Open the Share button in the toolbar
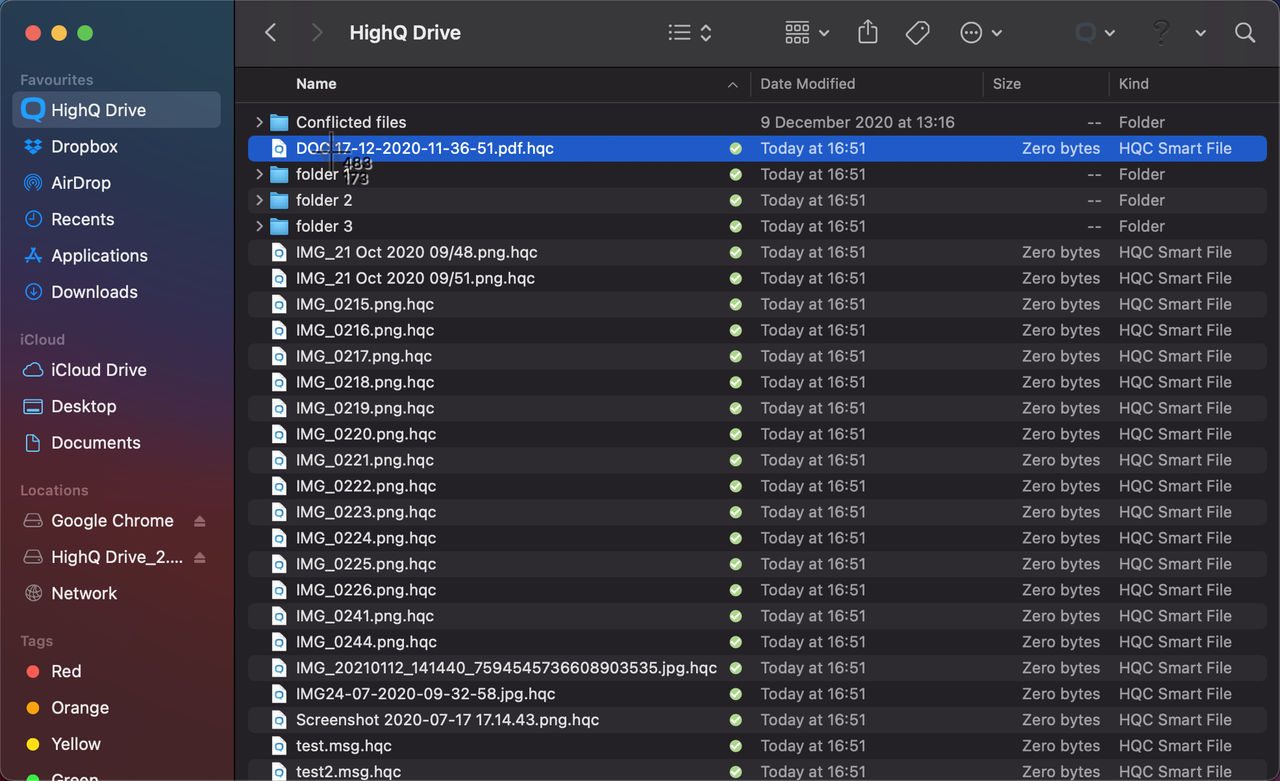This screenshot has height=781, width=1280. (x=868, y=32)
